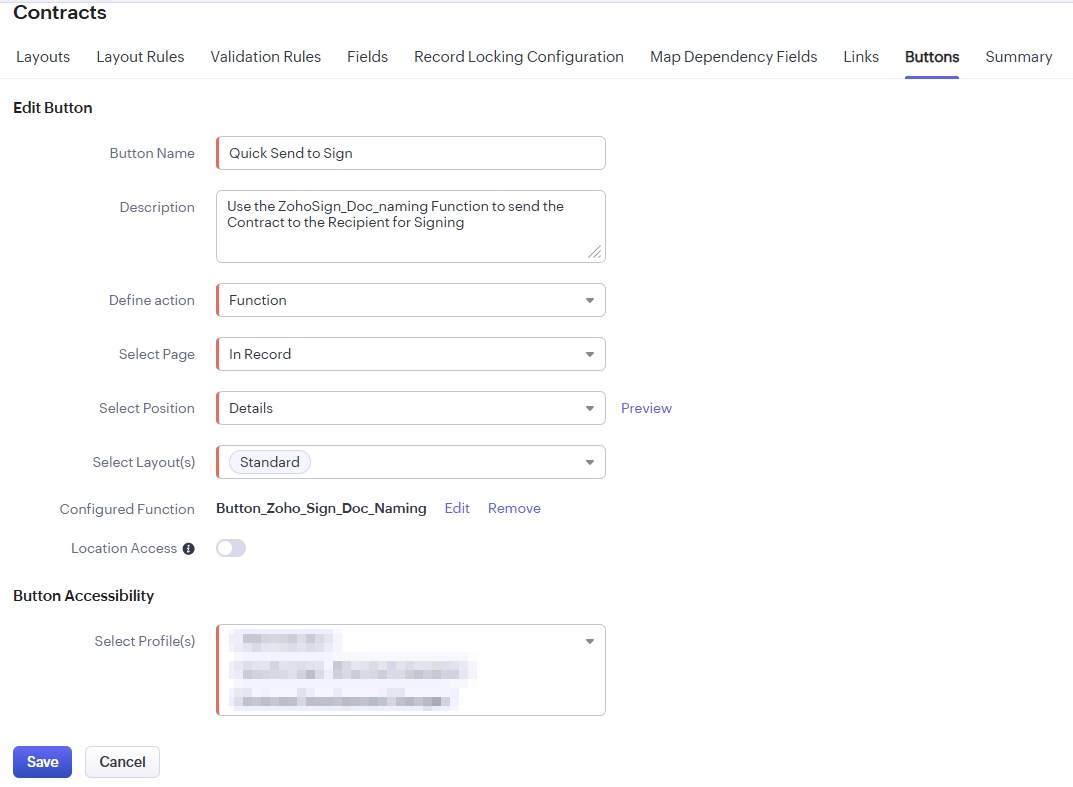Edit the configured function

[x=457, y=508]
